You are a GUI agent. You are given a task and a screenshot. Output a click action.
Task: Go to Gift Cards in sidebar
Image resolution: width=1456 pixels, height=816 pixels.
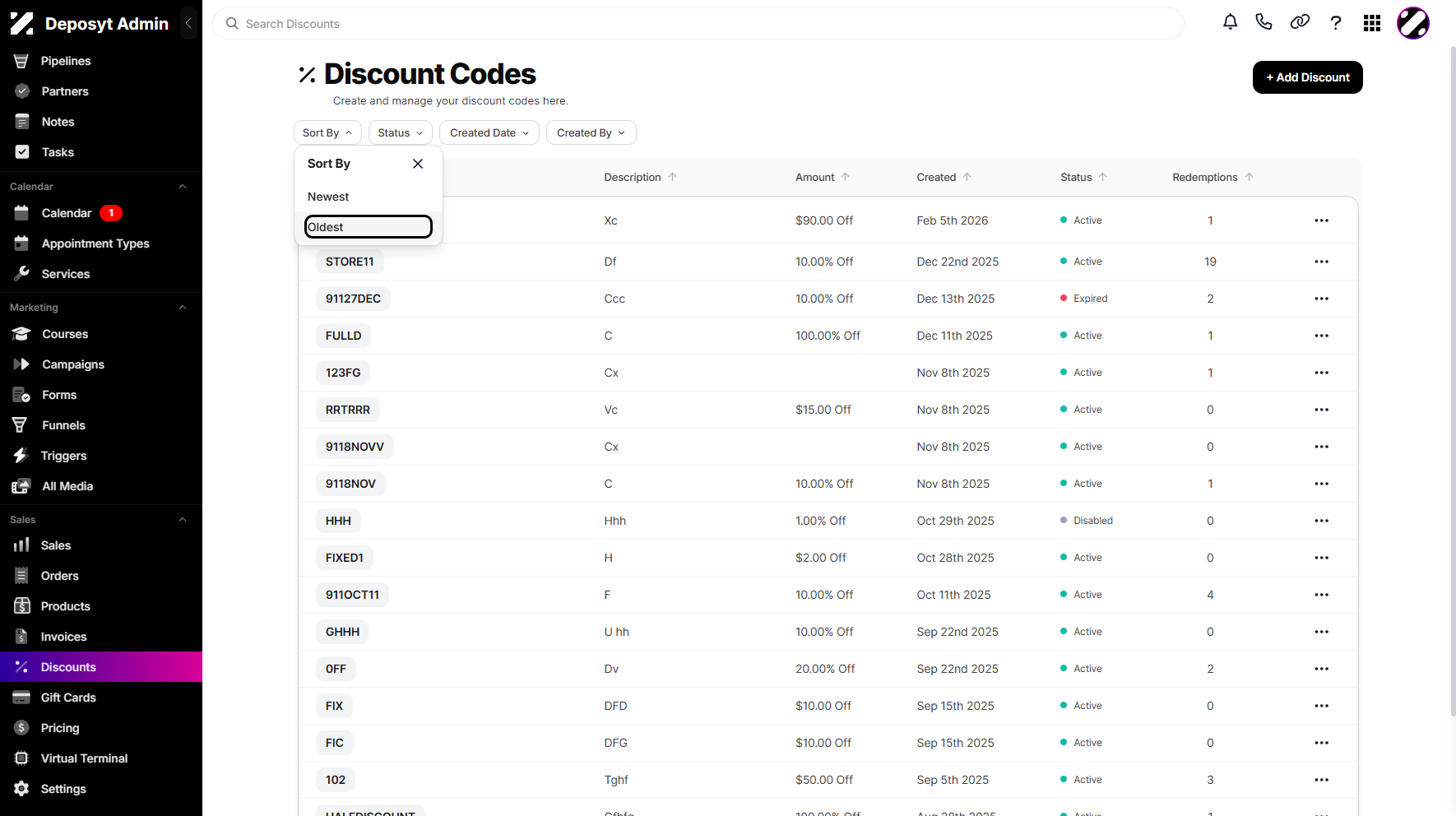tap(101, 698)
